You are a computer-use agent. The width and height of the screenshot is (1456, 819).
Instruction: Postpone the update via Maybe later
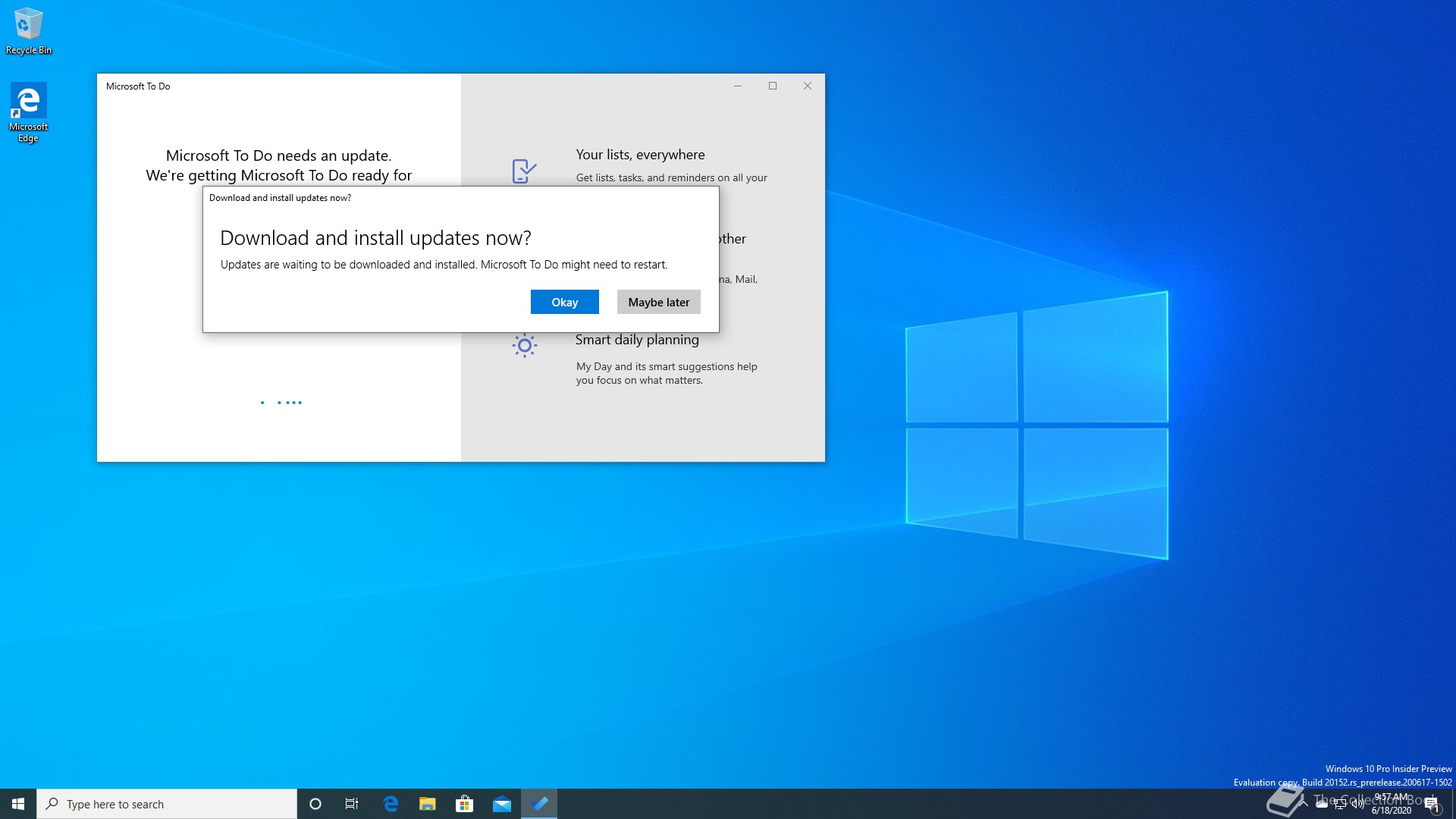coord(658,302)
